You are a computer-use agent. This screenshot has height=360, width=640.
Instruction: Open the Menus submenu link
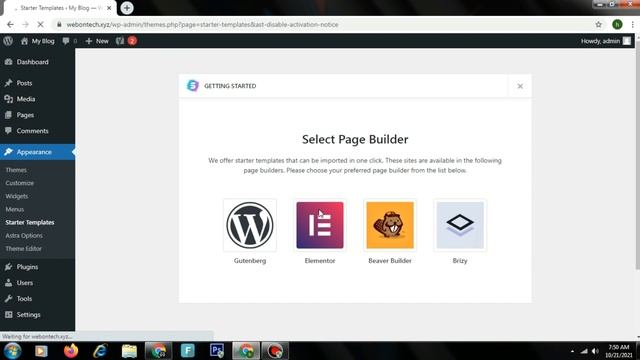[x=15, y=209]
